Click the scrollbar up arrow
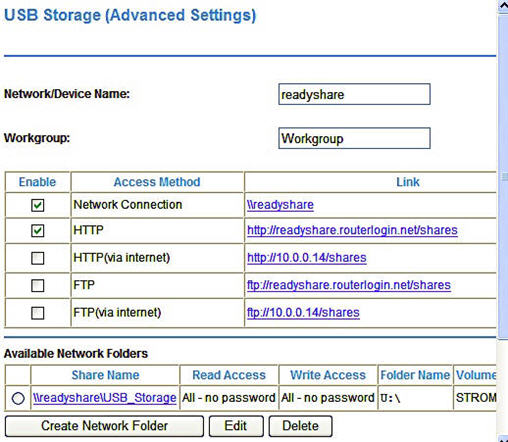 (x=503, y=6)
